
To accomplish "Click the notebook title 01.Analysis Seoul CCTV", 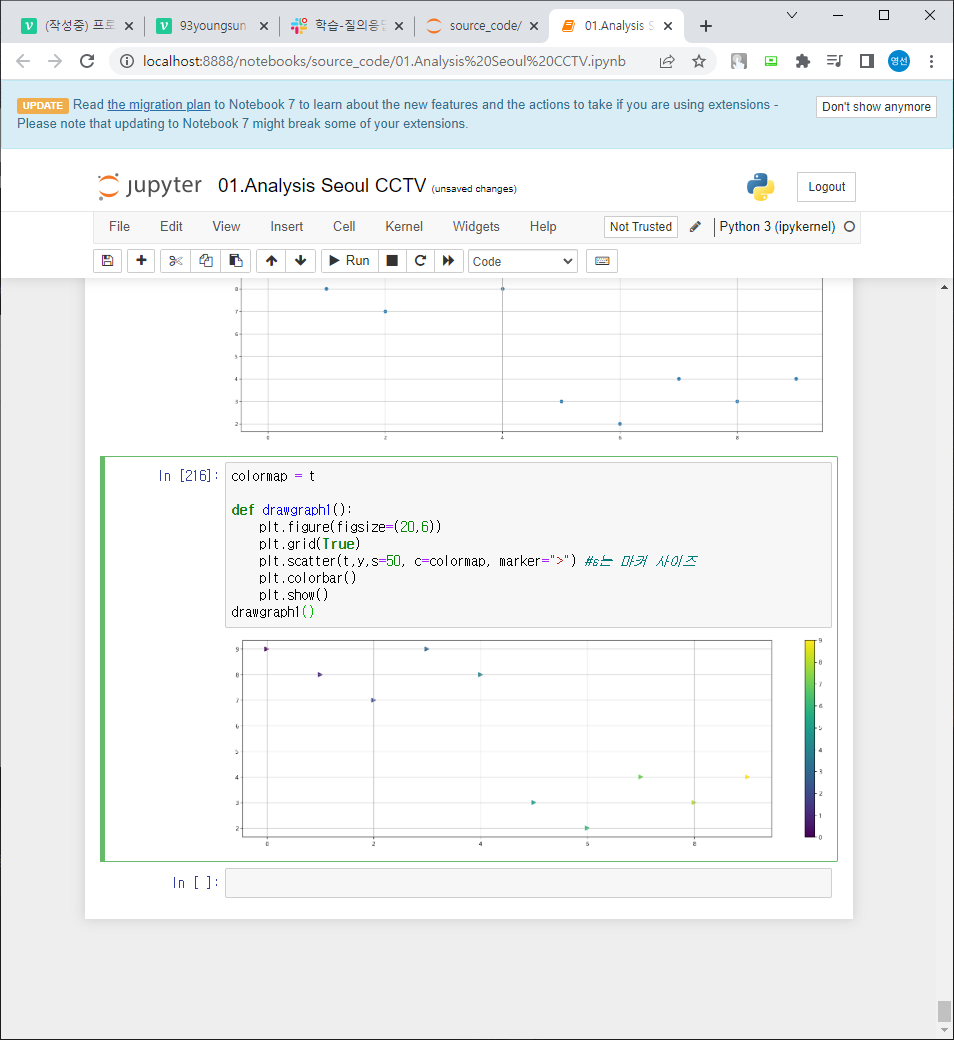I will (322, 186).
